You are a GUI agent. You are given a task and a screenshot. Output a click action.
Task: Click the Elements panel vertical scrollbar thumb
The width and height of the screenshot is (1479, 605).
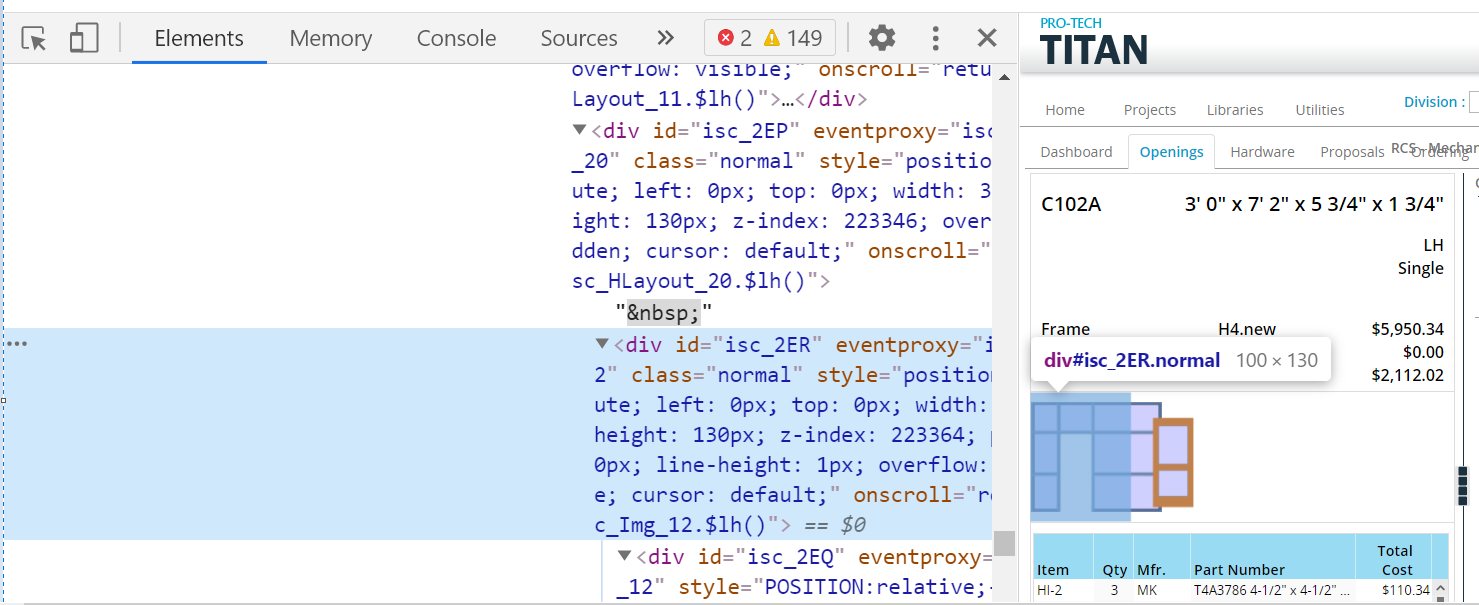pyautogui.click(x=1004, y=543)
